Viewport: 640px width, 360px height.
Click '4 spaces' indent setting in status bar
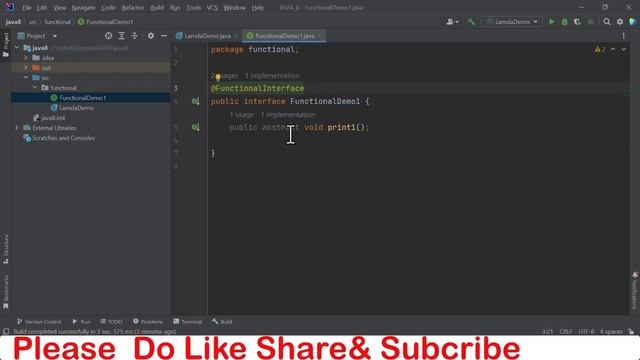point(611,331)
